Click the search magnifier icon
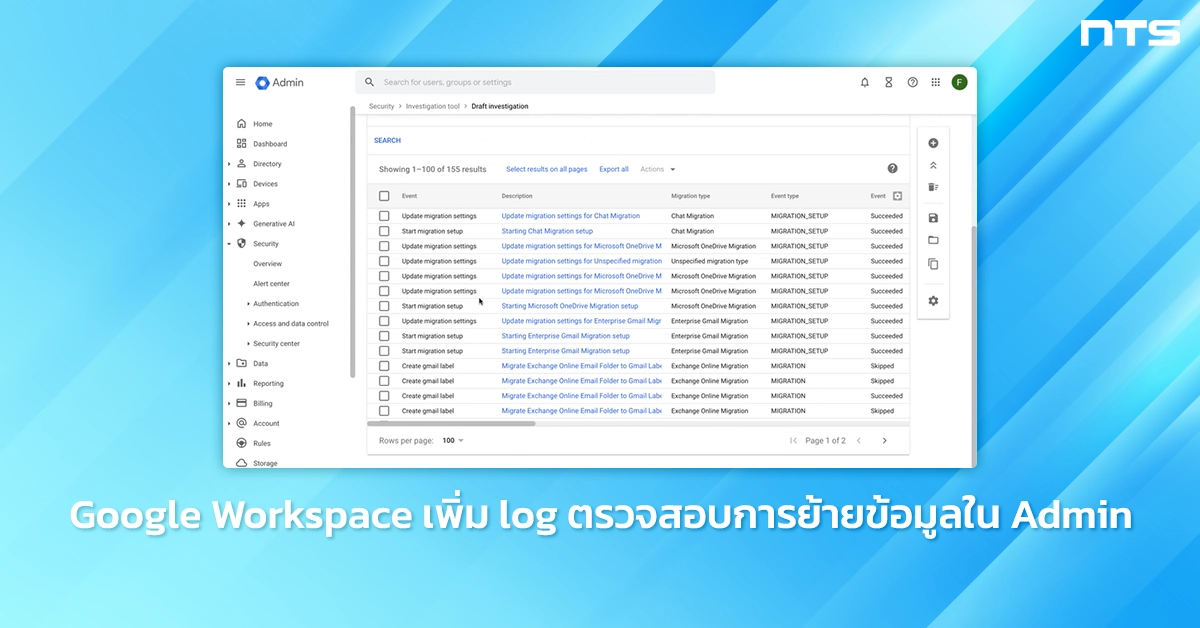The image size is (1200, 628). (x=369, y=82)
